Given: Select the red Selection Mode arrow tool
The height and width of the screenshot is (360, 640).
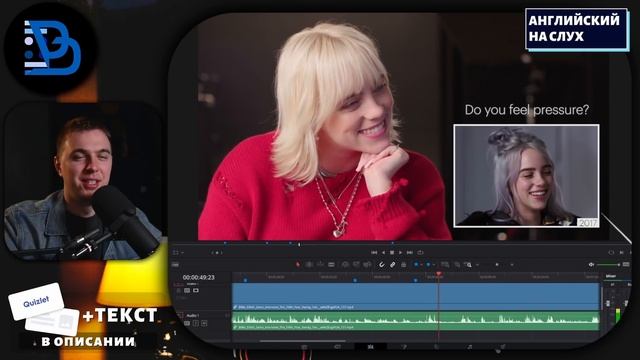Looking at the screenshot, I should pos(298,264).
